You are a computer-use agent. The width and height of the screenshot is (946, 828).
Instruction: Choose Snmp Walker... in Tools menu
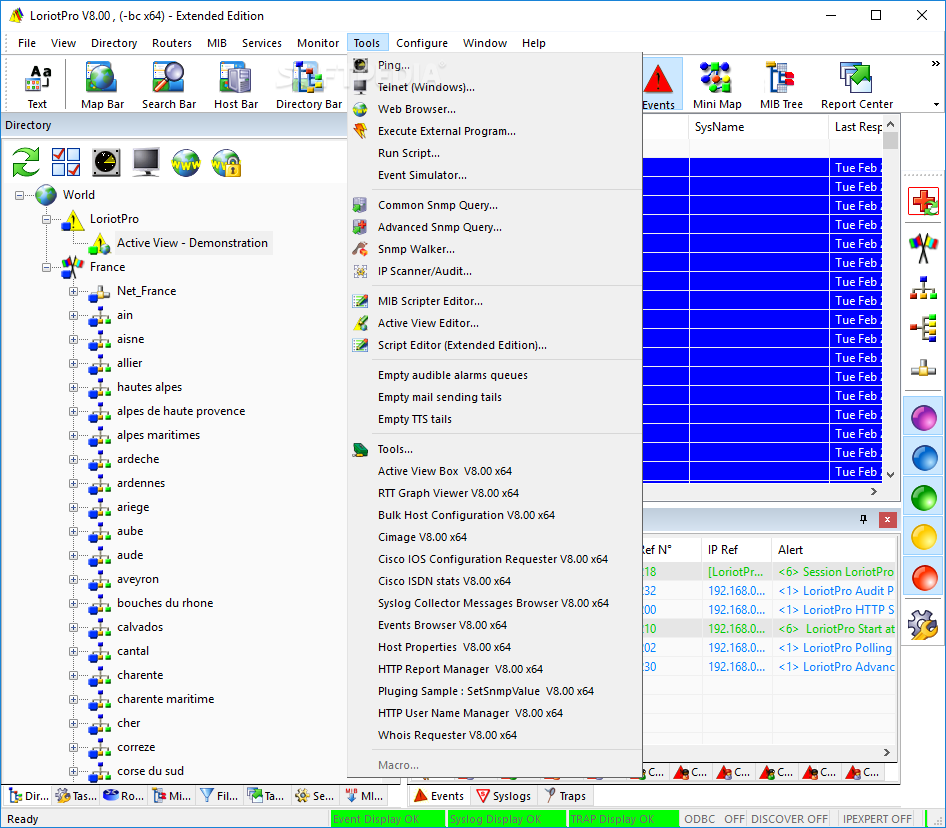coord(494,249)
